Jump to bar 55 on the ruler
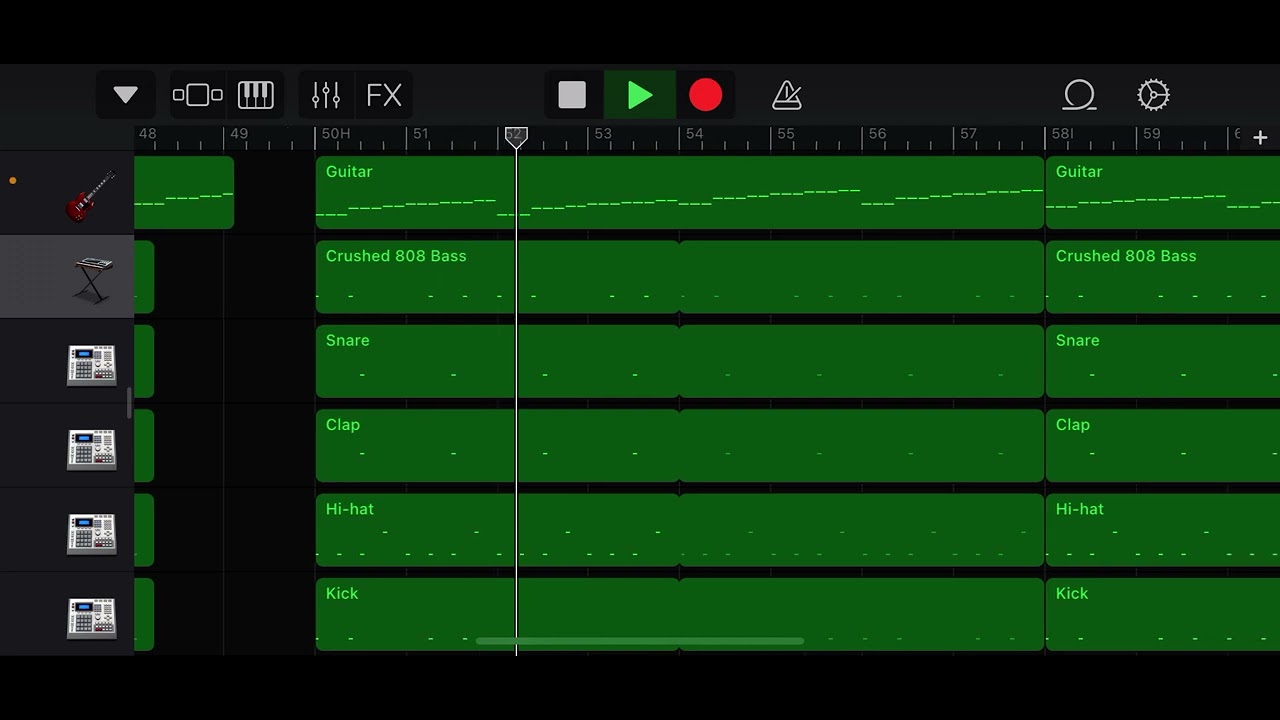 [x=786, y=134]
